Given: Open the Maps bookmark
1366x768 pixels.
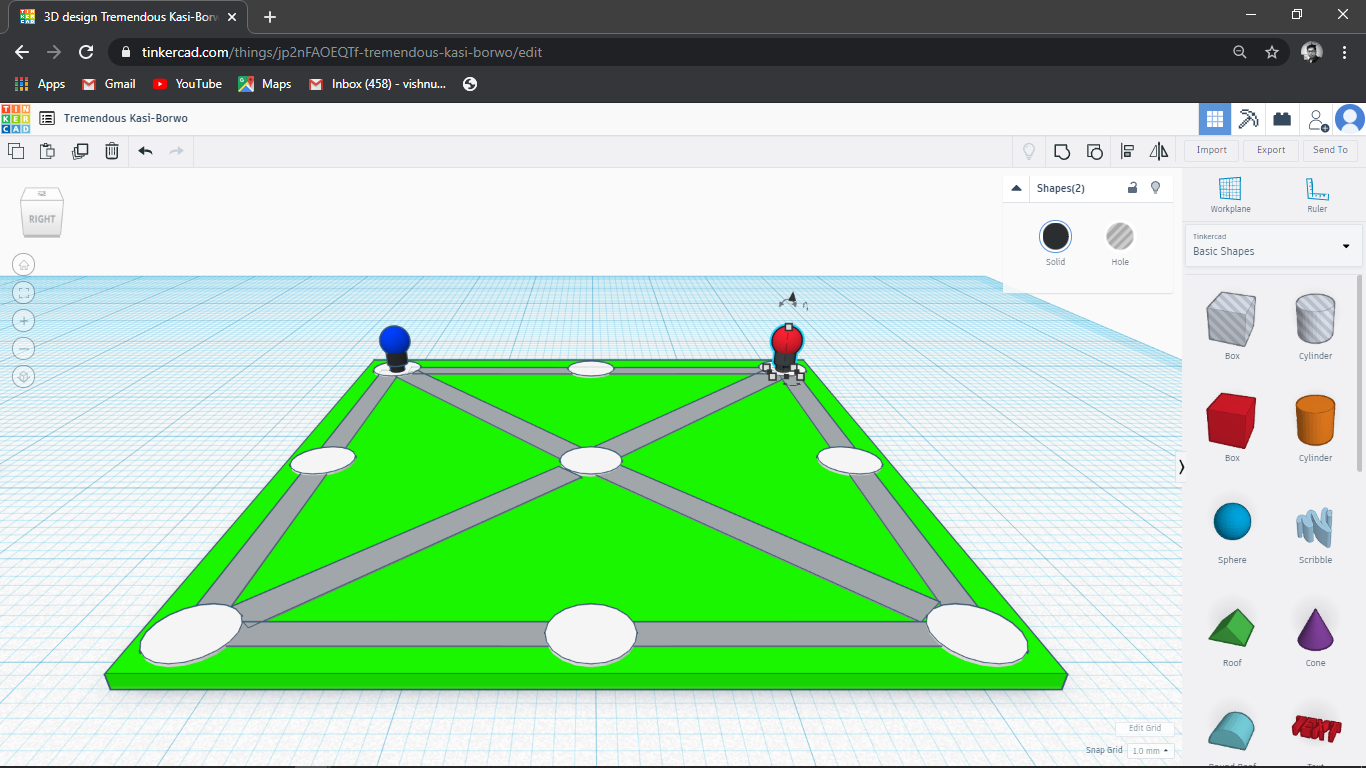Looking at the screenshot, I should click(x=265, y=84).
